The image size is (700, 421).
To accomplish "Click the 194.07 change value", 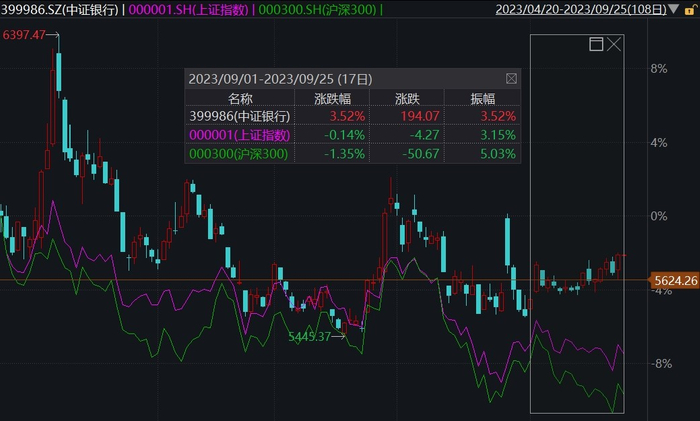I will click(x=420, y=116).
